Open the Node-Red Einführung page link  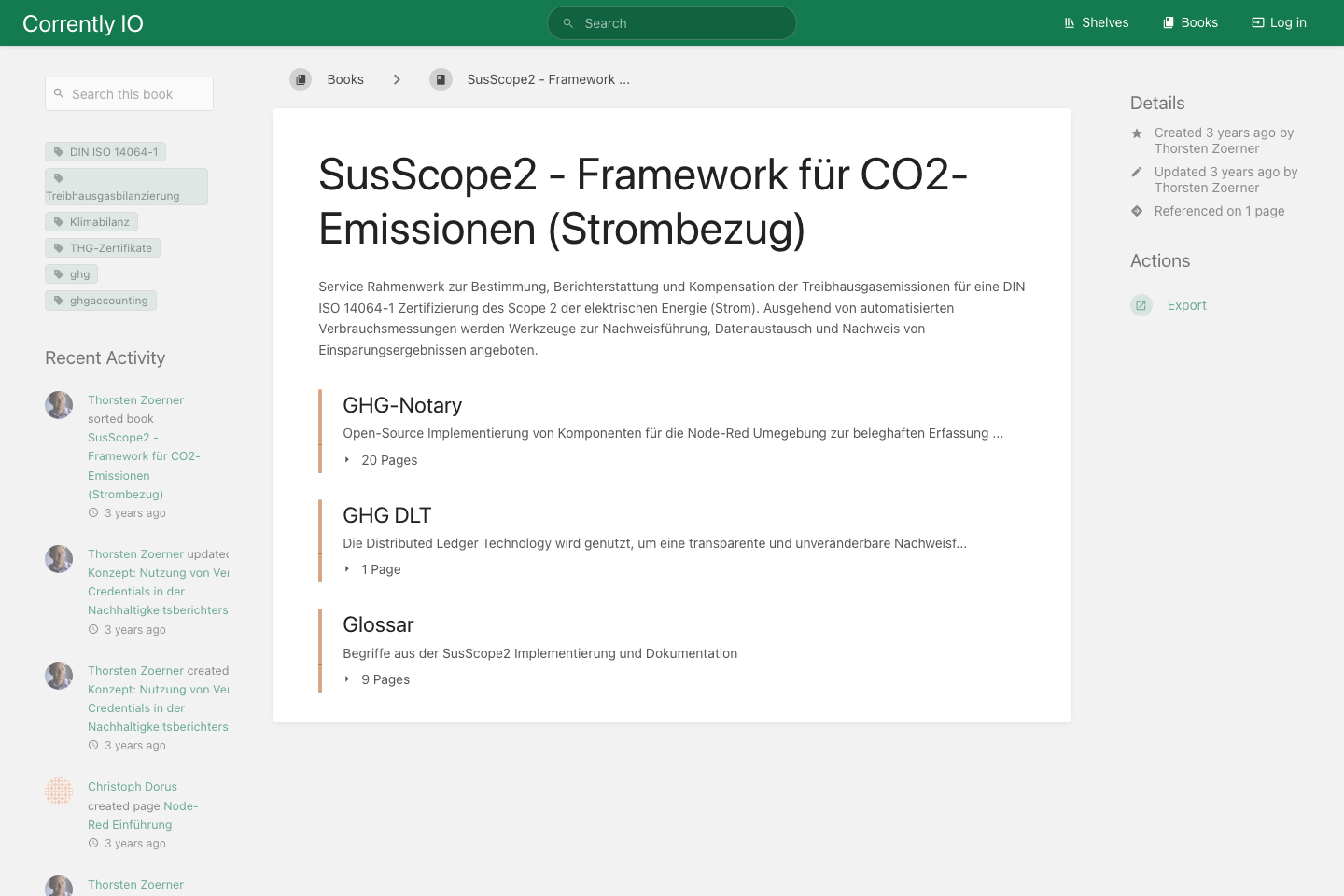142,815
